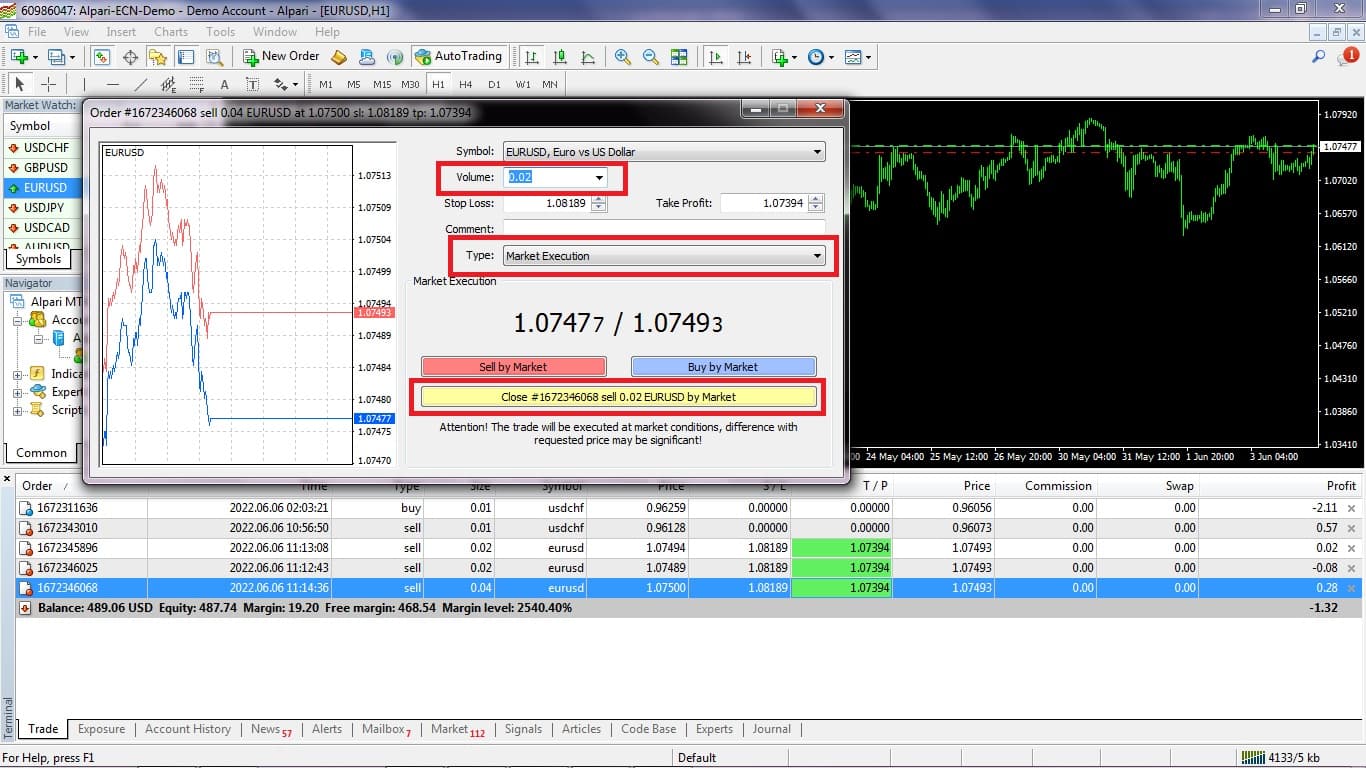Select the horizontal line drawing tool
This screenshot has height=768, width=1366.
pos(113,84)
